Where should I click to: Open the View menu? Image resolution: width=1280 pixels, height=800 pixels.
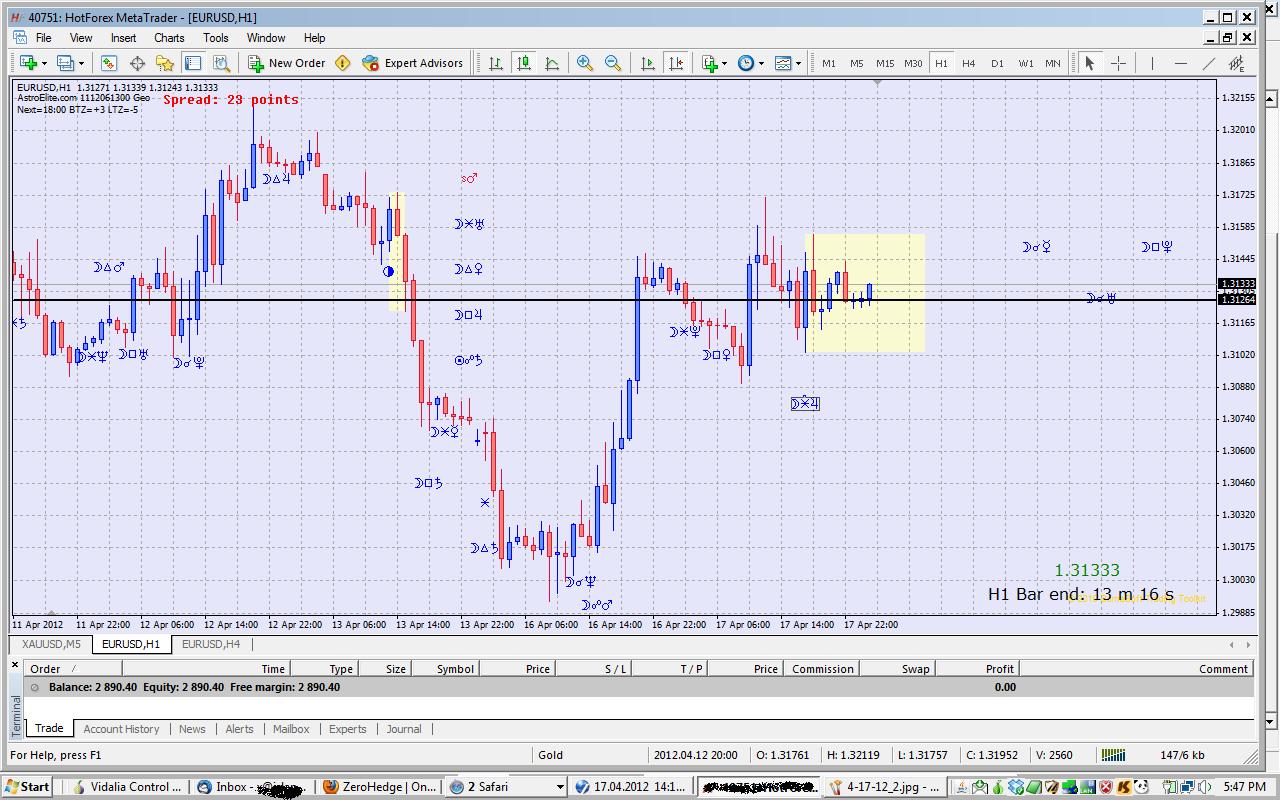tap(81, 38)
